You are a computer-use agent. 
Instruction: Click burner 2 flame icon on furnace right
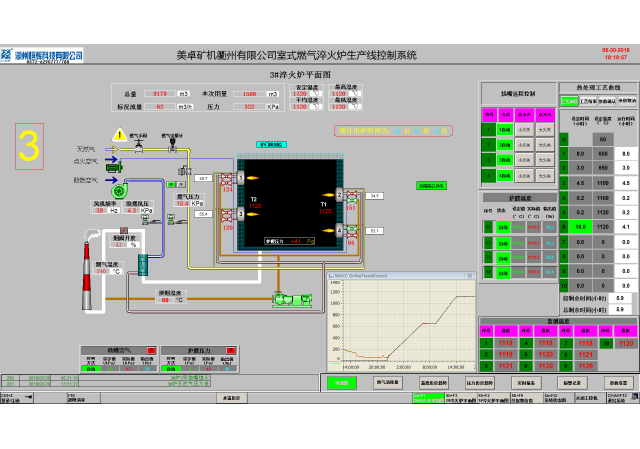tap(324, 193)
